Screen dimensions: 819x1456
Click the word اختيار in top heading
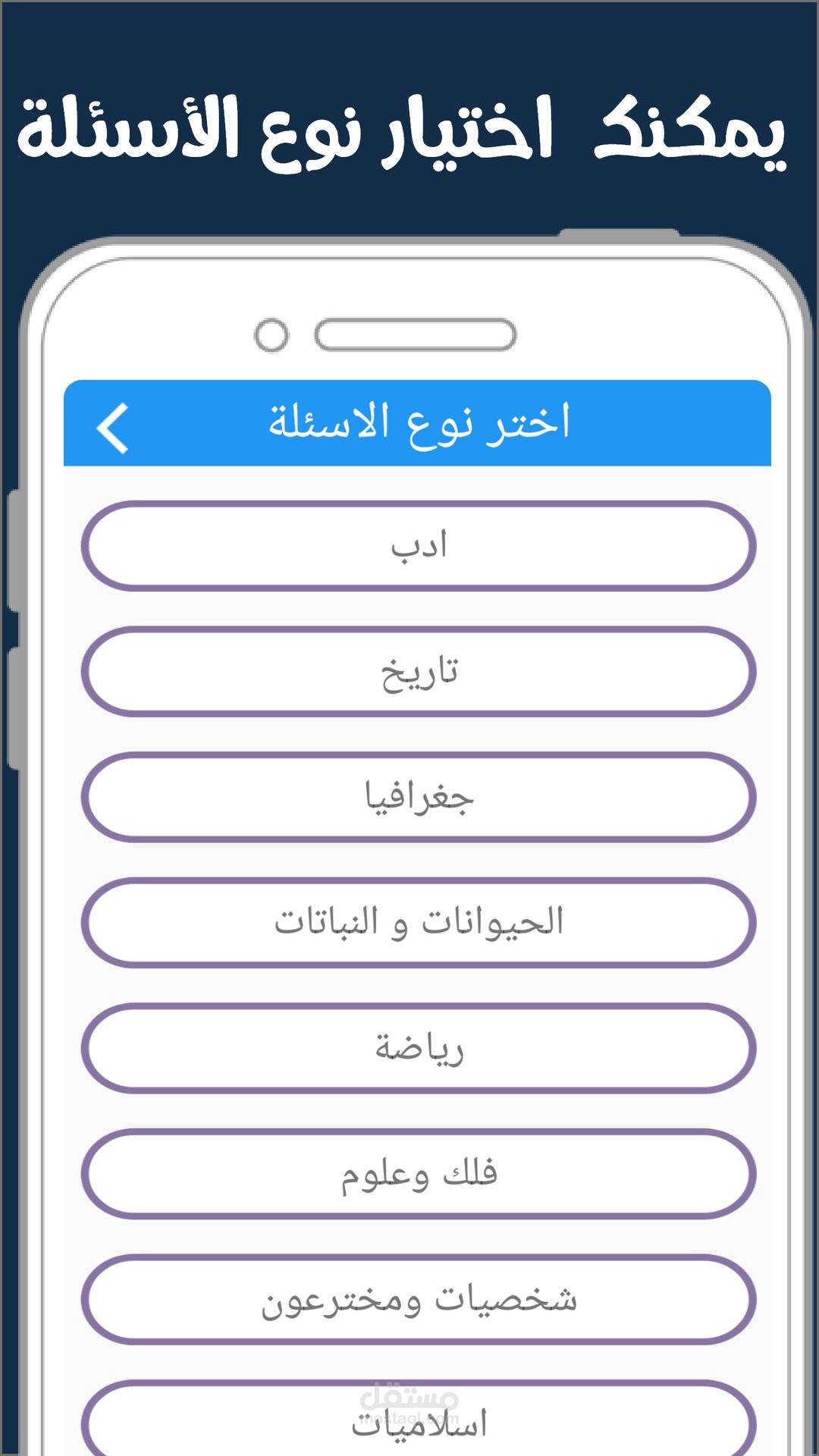[x=468, y=130]
